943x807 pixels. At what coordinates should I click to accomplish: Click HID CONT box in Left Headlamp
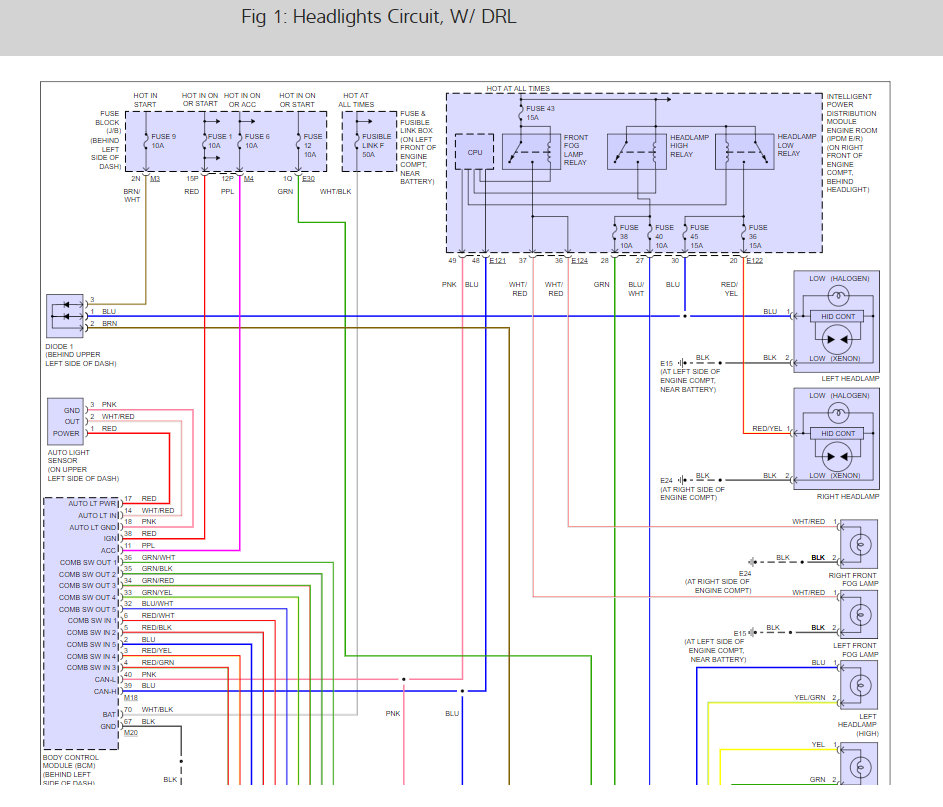[x=837, y=316]
